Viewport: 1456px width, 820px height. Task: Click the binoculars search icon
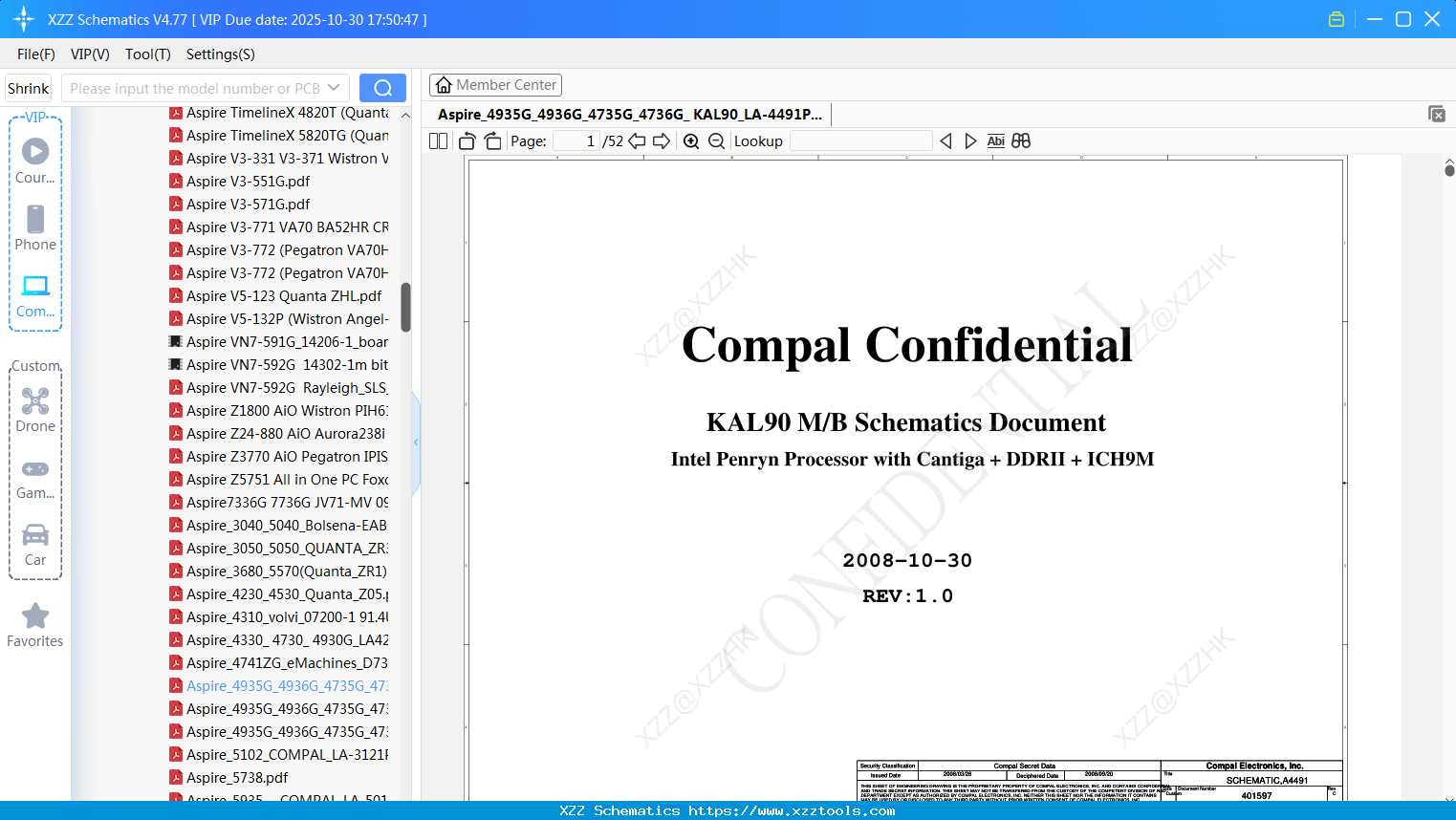[1021, 141]
